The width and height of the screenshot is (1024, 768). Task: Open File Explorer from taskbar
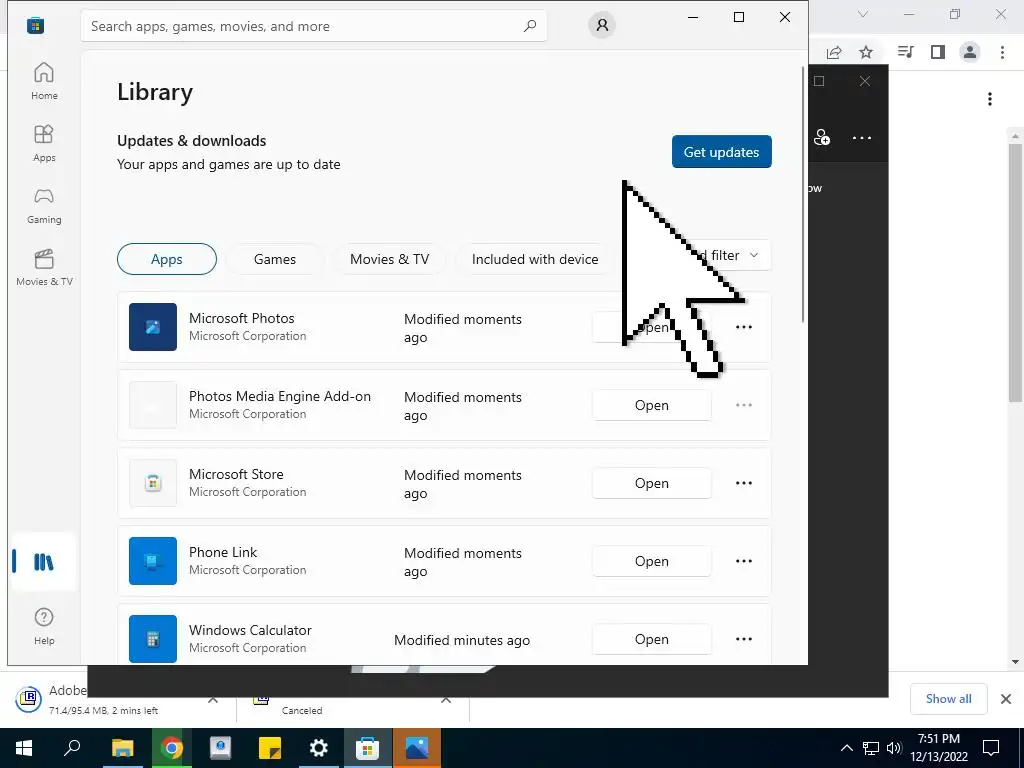[122, 748]
